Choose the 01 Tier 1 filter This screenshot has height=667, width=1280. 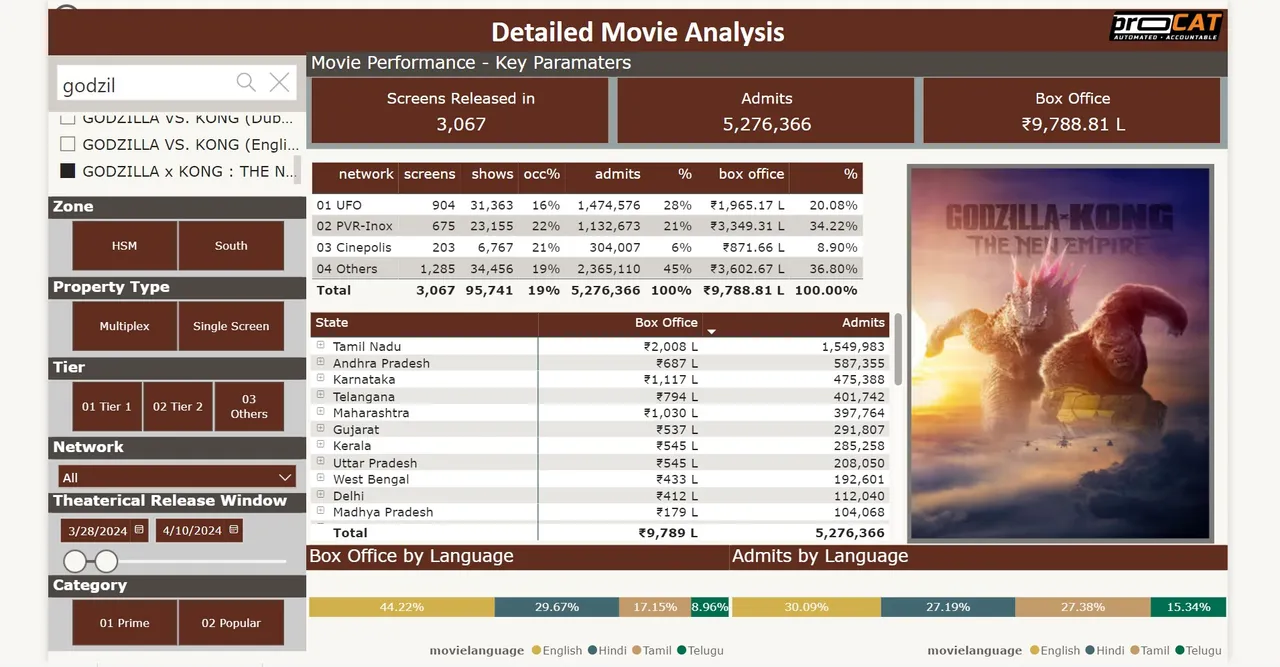[x=107, y=406]
